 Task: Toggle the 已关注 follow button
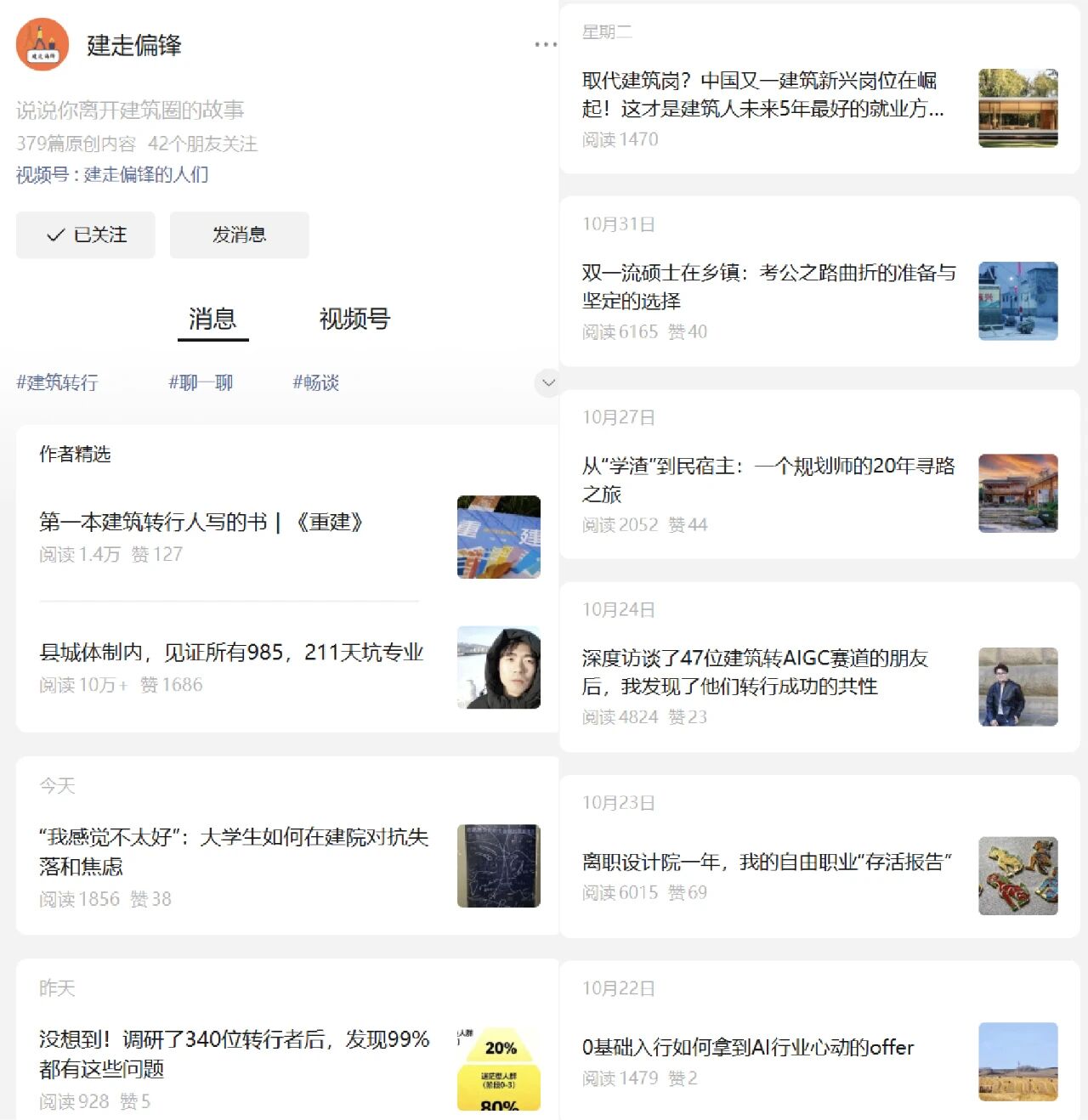86,235
